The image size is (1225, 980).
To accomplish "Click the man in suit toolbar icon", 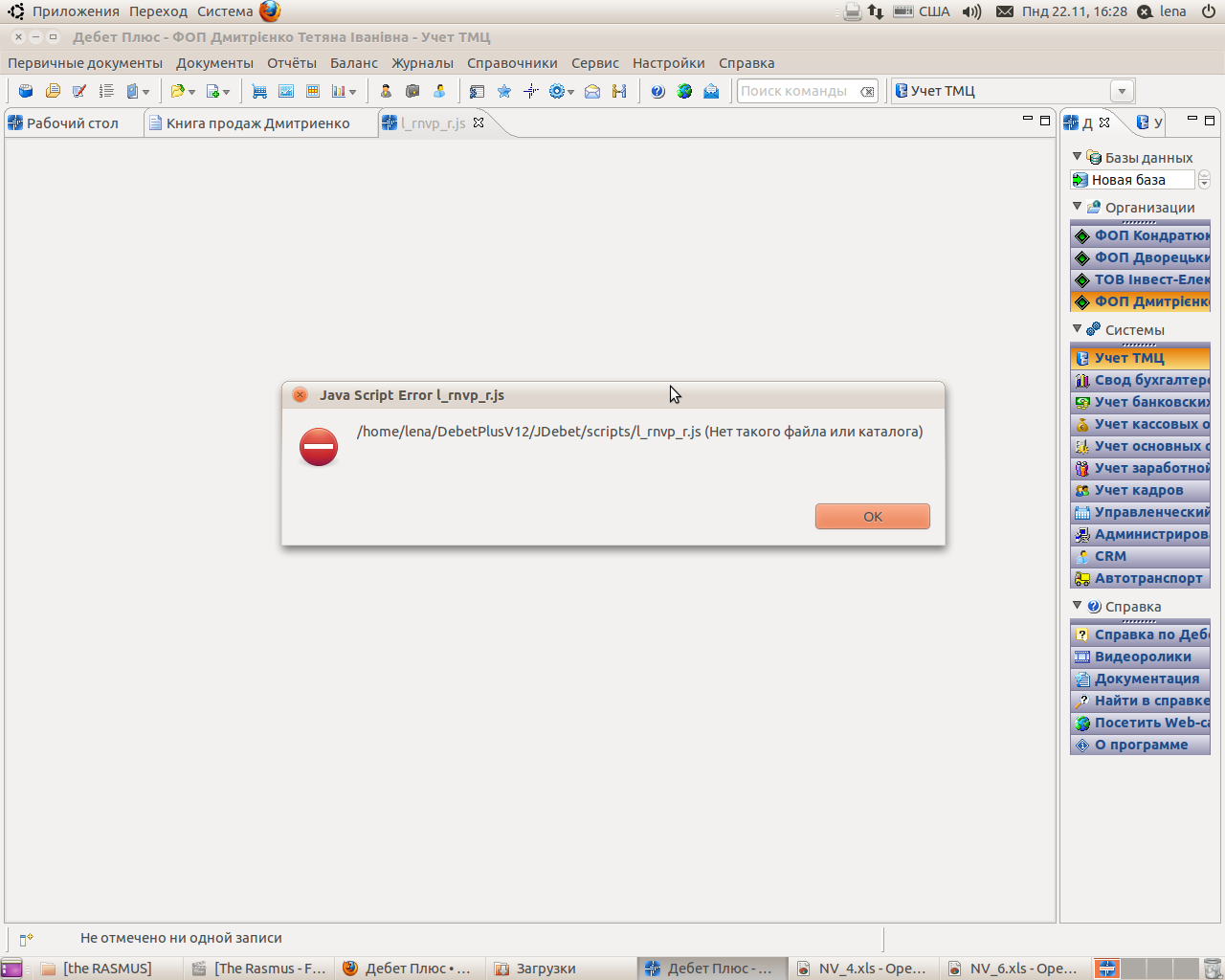I will [386, 91].
